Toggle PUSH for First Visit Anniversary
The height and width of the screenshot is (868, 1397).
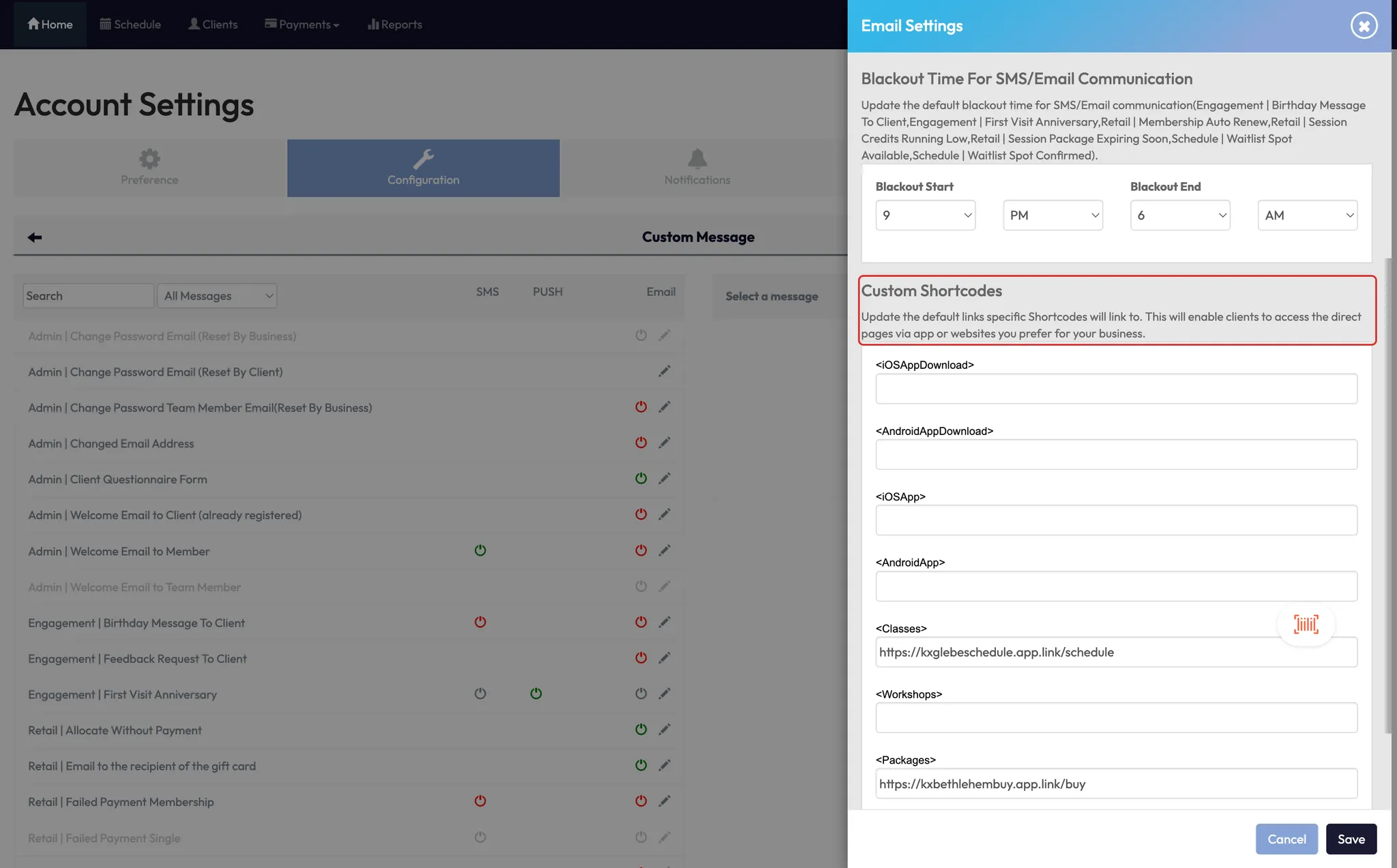[x=536, y=693]
